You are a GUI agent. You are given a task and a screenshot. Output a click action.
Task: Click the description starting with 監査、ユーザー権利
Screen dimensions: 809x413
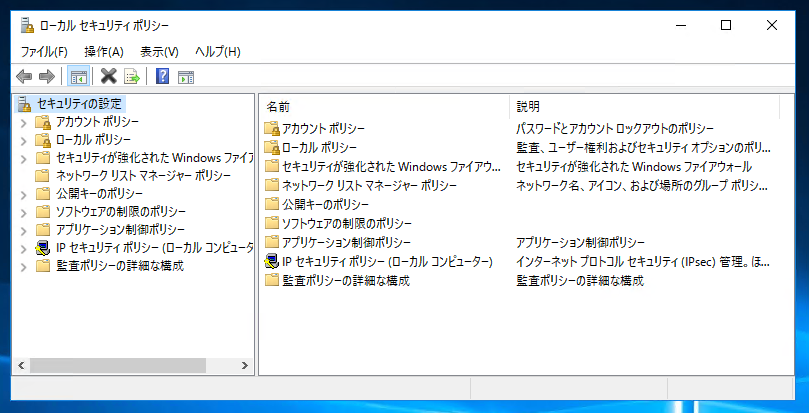(x=644, y=148)
